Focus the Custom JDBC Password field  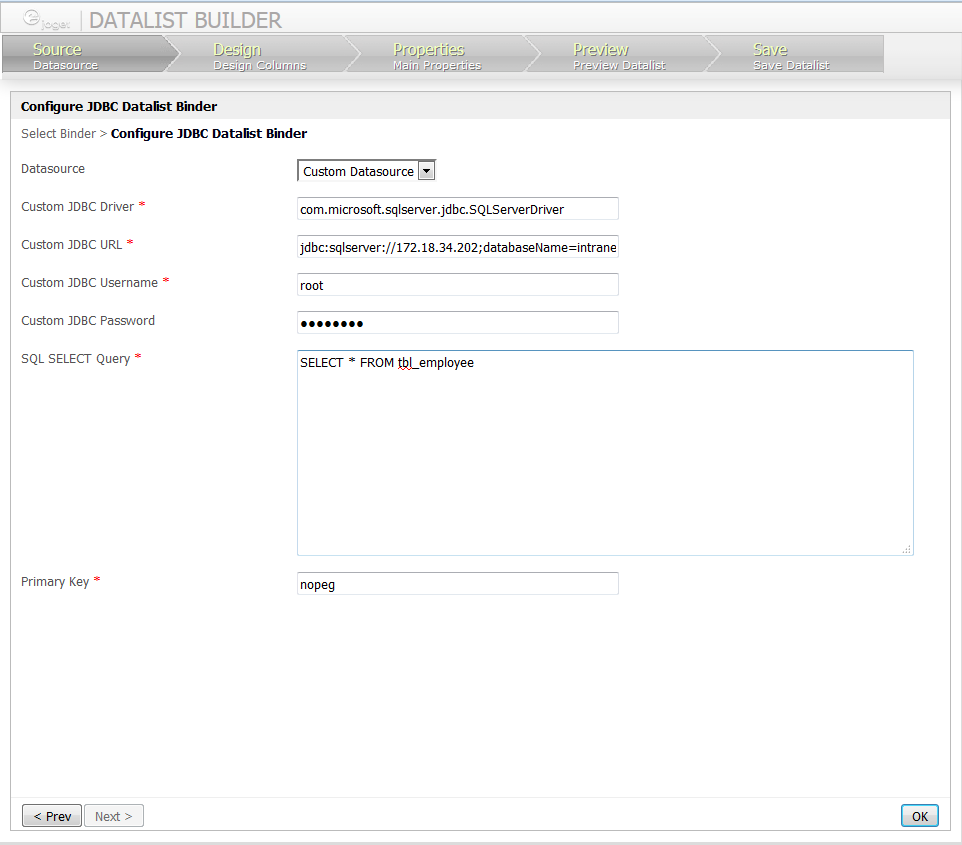pyautogui.click(x=458, y=323)
